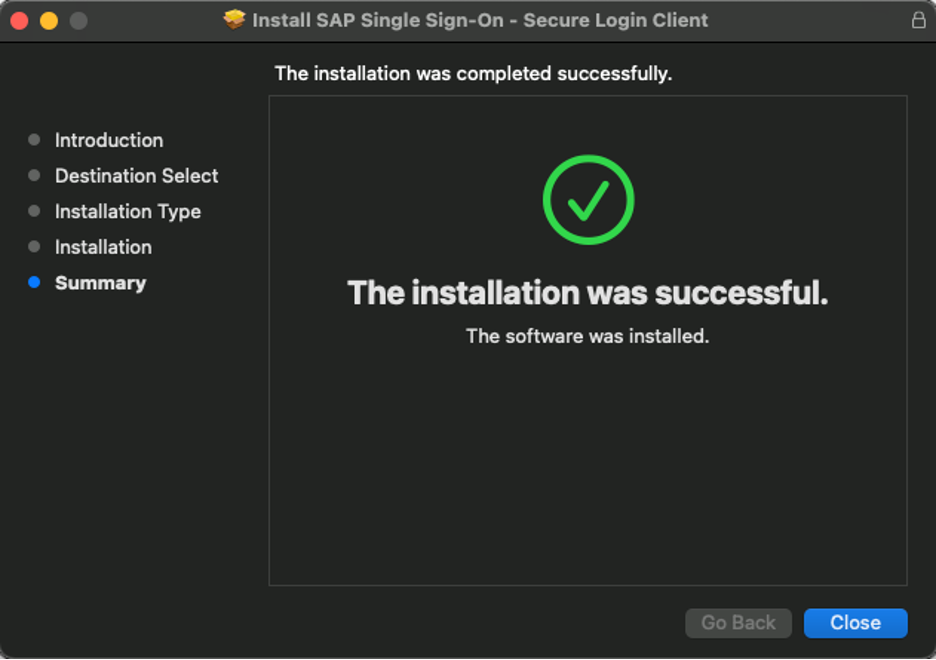
Task: Click 'The installation was completed successfully.' text
Action: pos(473,74)
